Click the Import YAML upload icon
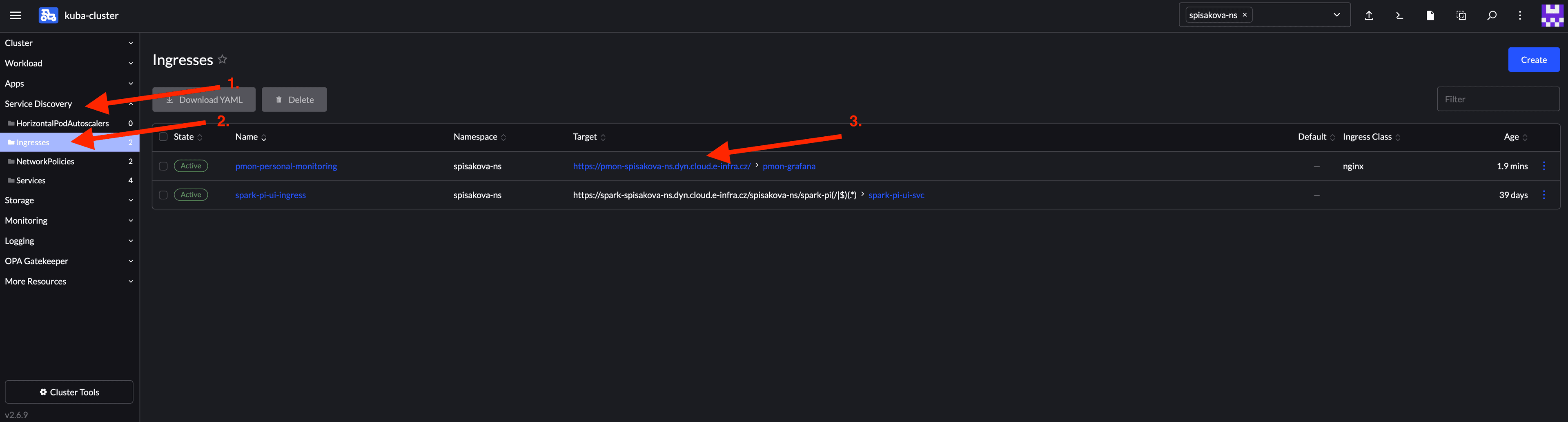 coord(1368,15)
